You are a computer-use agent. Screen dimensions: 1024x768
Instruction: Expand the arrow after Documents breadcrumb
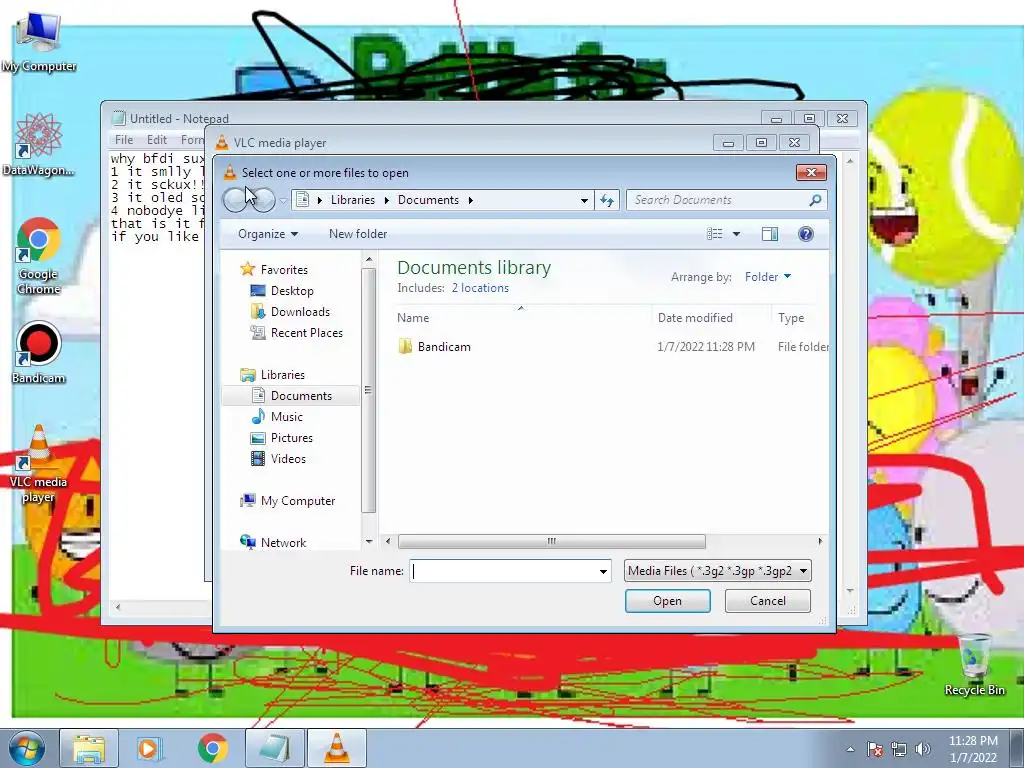pos(470,200)
